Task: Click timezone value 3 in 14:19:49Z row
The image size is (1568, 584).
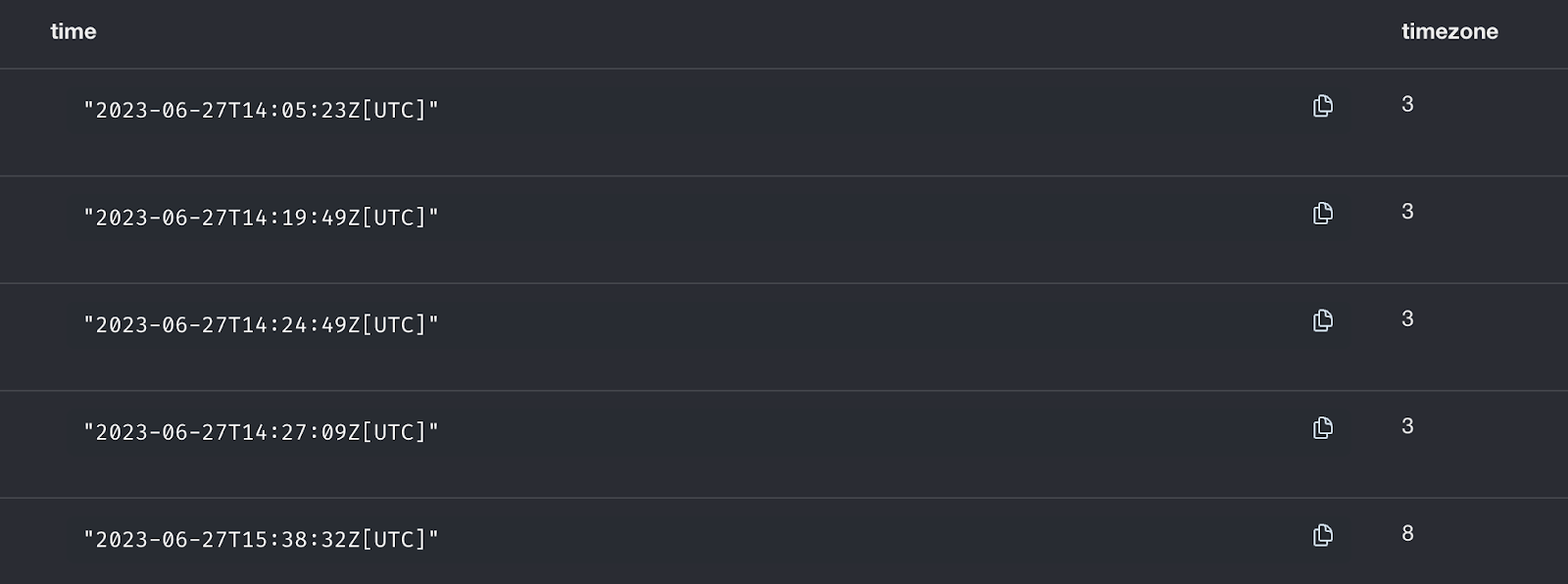Action: tap(1407, 212)
